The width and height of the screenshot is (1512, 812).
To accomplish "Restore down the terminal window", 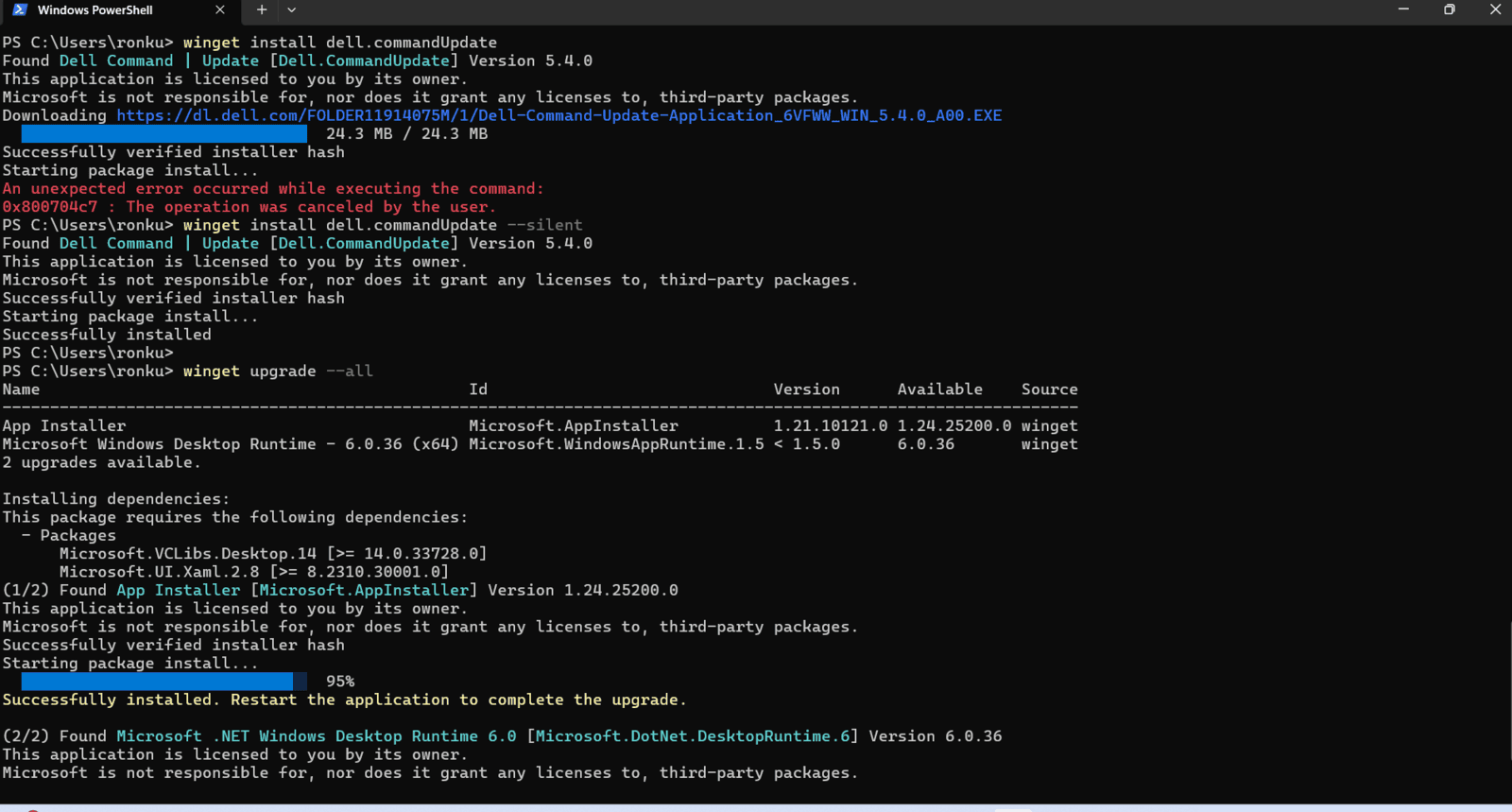I will [1449, 9].
